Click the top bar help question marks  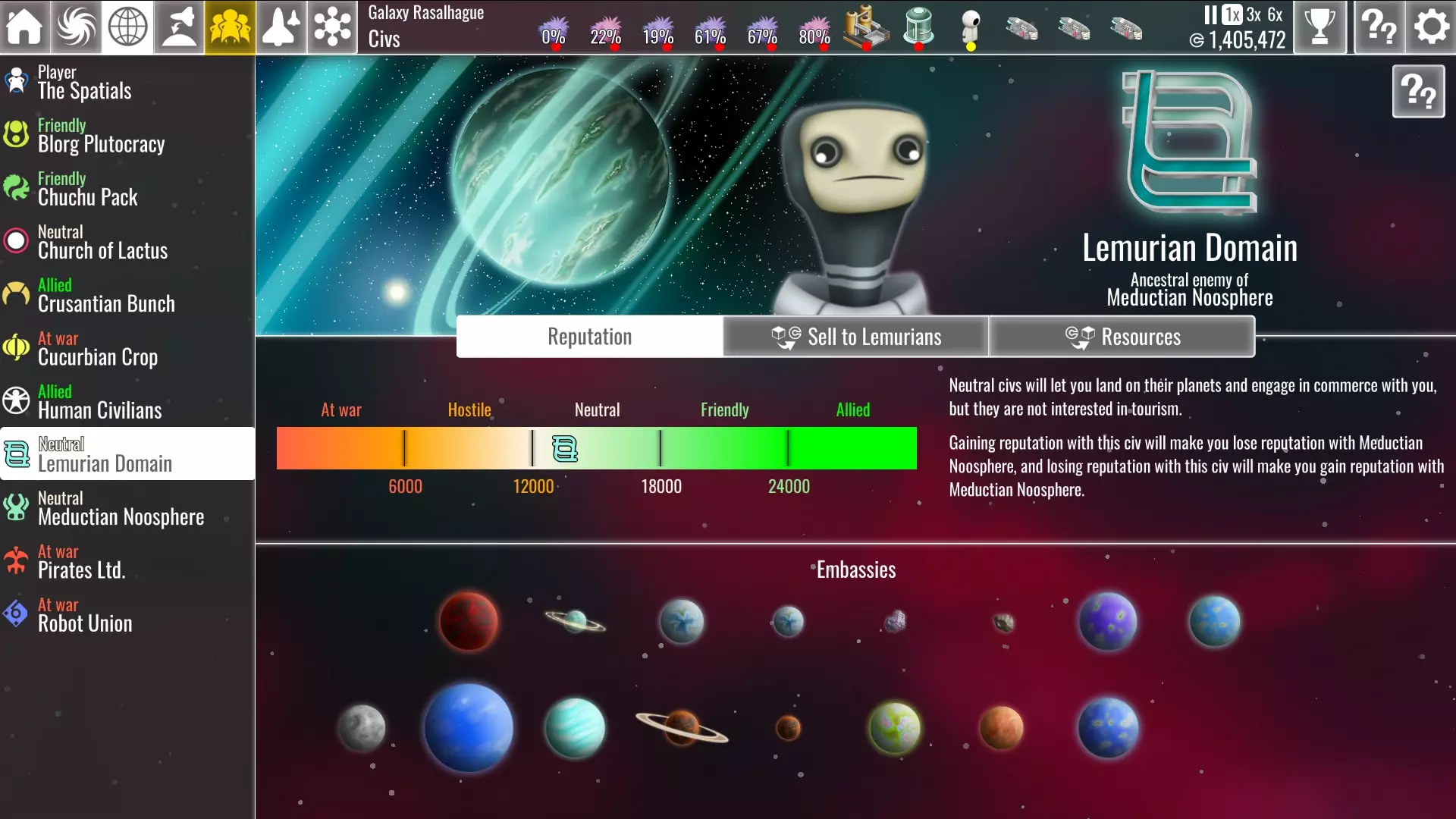[x=1379, y=27]
